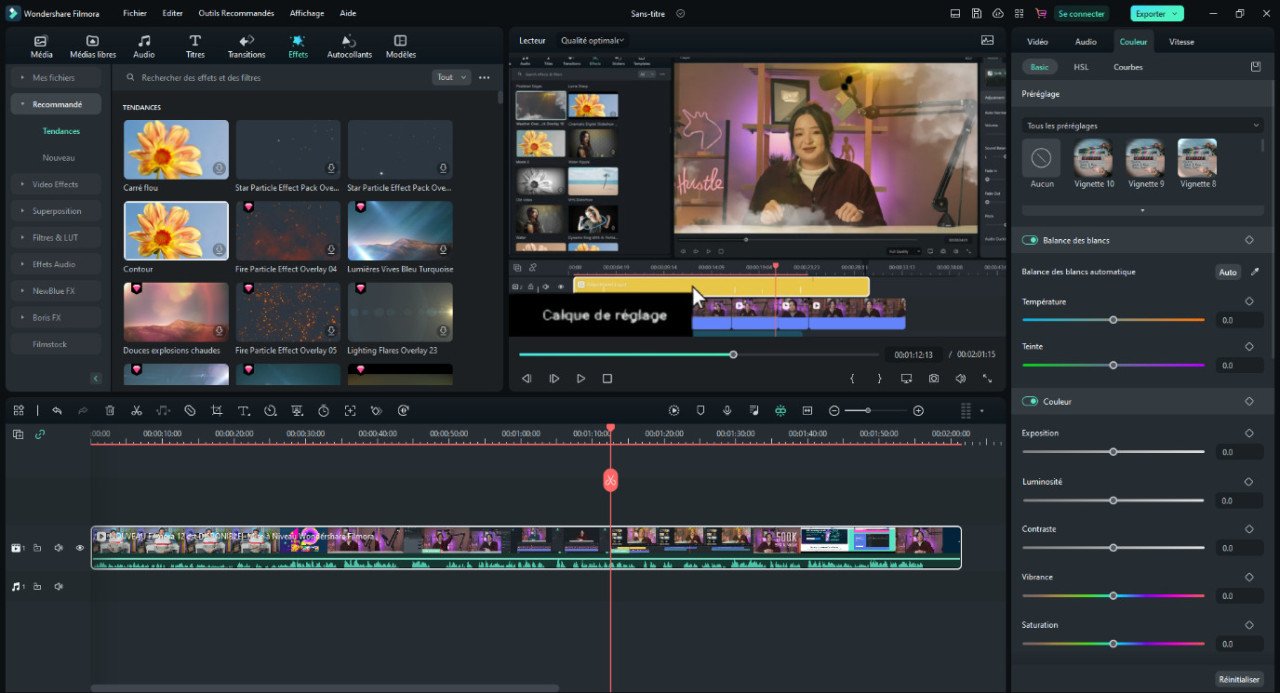Toggle visibility of the video track
1280x693 pixels.
coord(80,547)
